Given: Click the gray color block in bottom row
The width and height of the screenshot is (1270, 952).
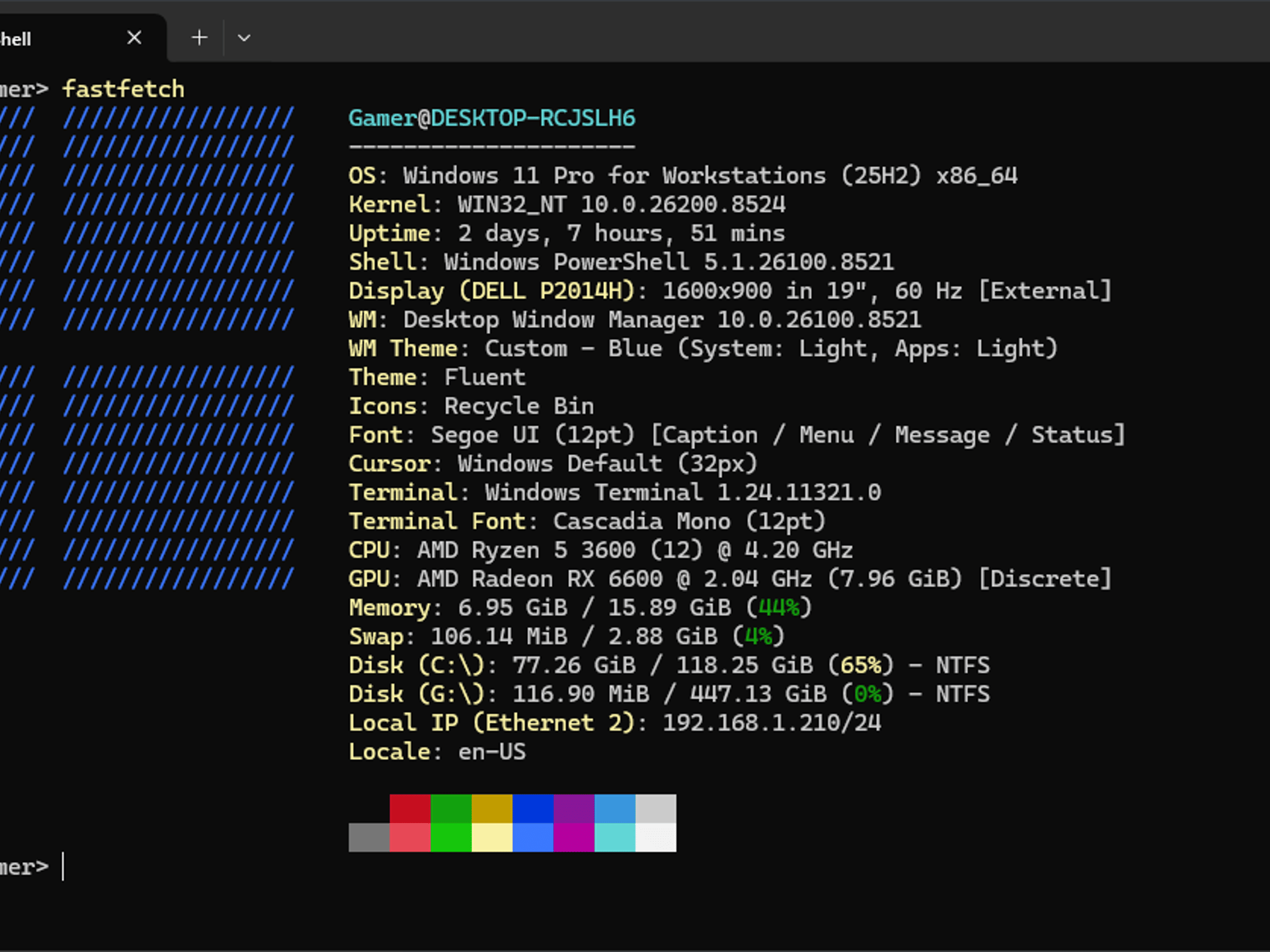Looking at the screenshot, I should [369, 837].
